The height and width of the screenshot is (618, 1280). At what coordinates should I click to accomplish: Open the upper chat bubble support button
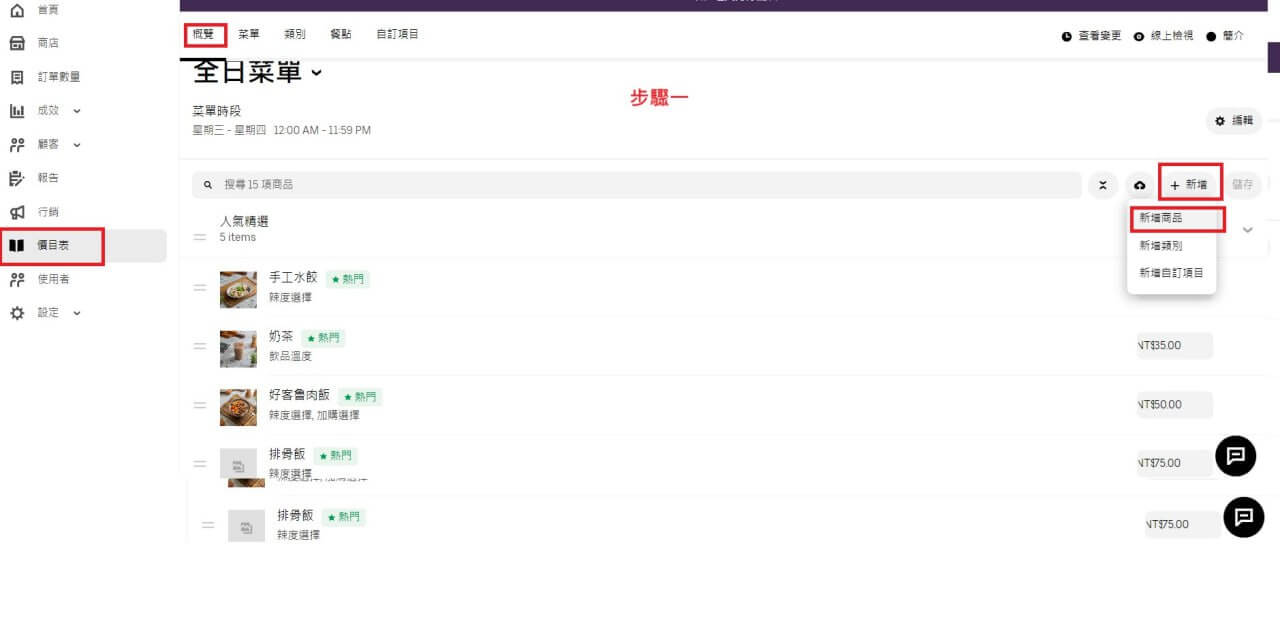pos(1235,456)
